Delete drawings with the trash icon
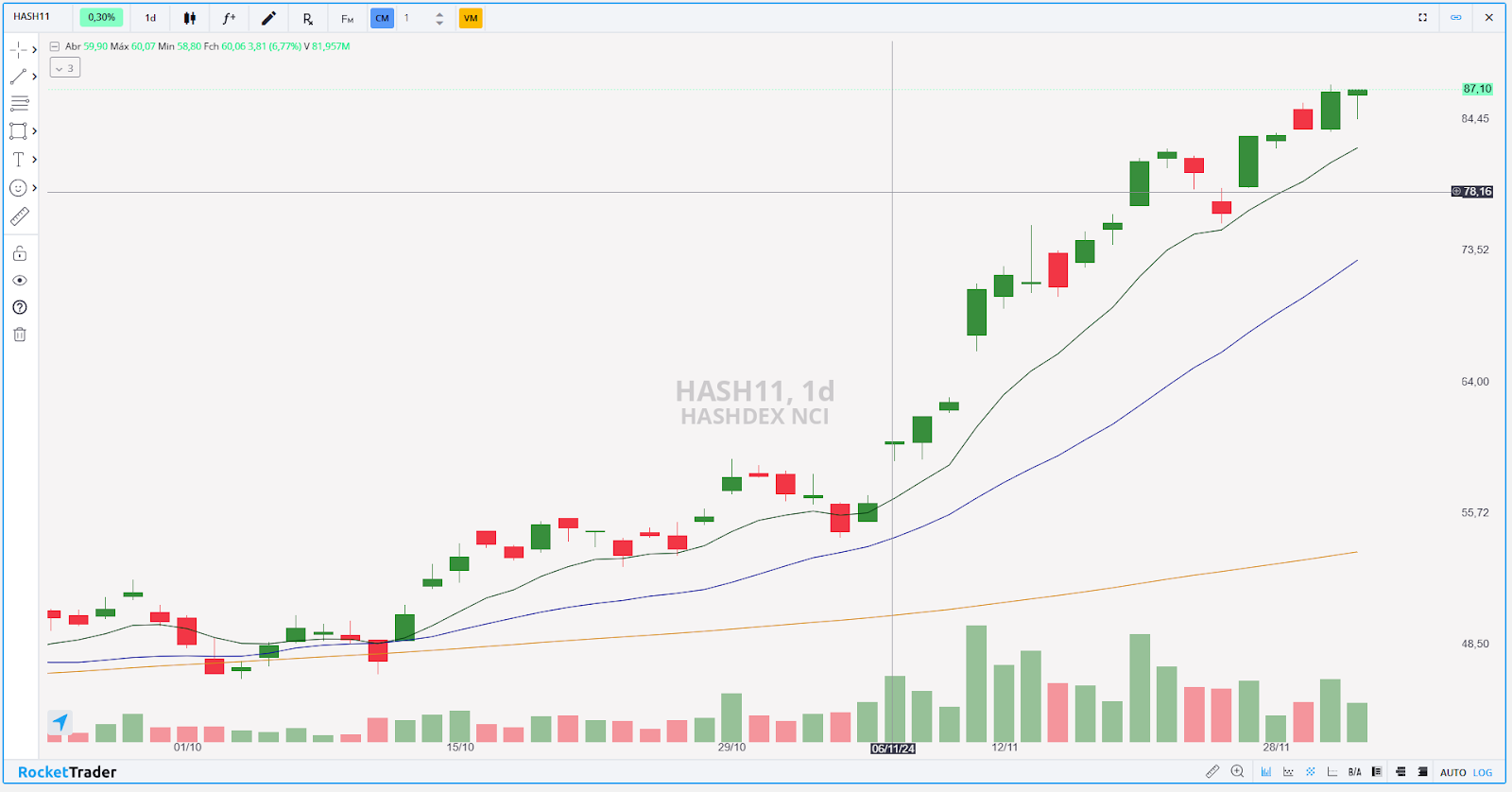1512x792 pixels. click(19, 335)
